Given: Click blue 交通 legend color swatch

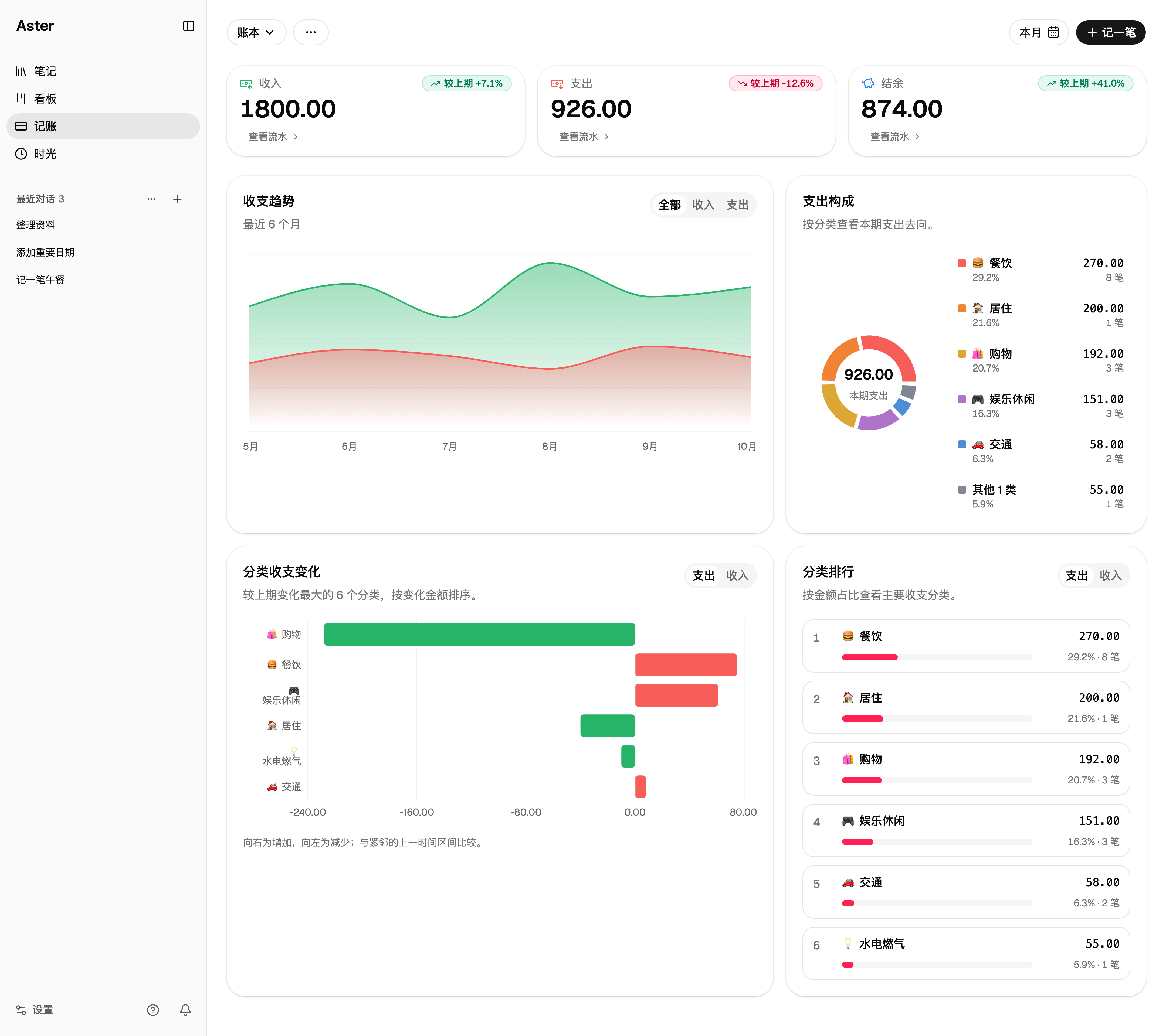Looking at the screenshot, I should point(962,444).
